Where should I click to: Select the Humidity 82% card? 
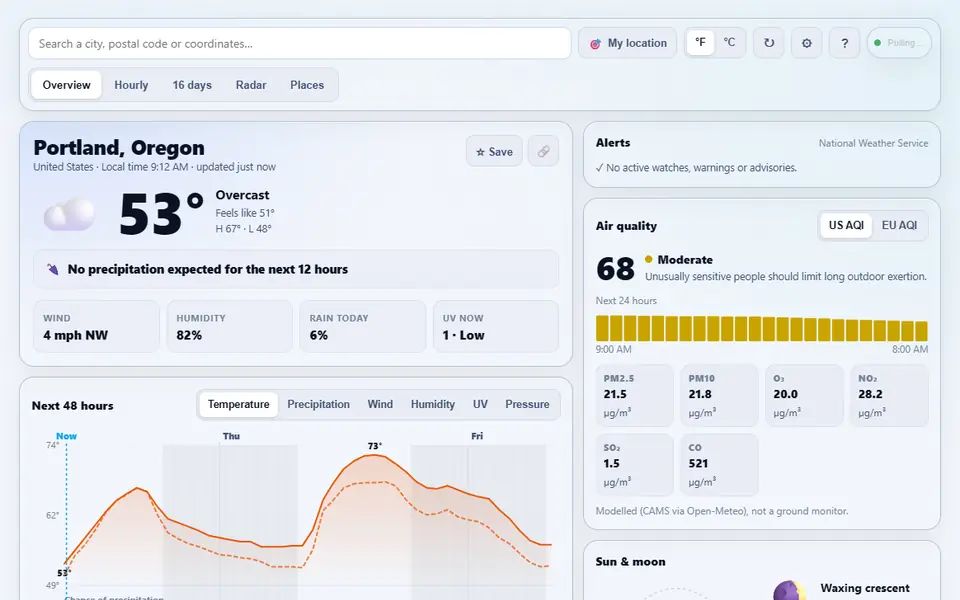pyautogui.click(x=230, y=326)
